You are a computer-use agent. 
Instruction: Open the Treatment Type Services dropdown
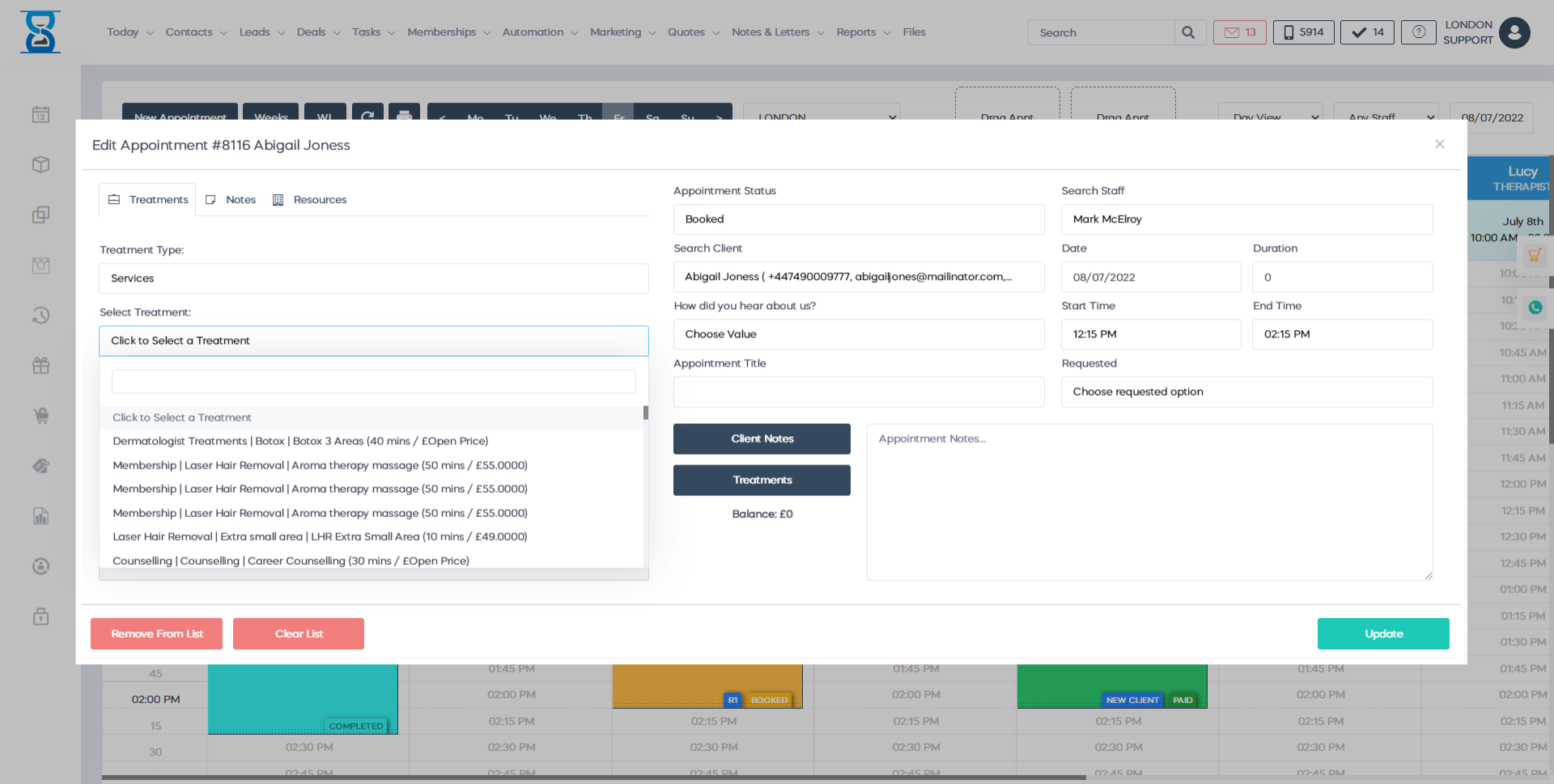[373, 278]
